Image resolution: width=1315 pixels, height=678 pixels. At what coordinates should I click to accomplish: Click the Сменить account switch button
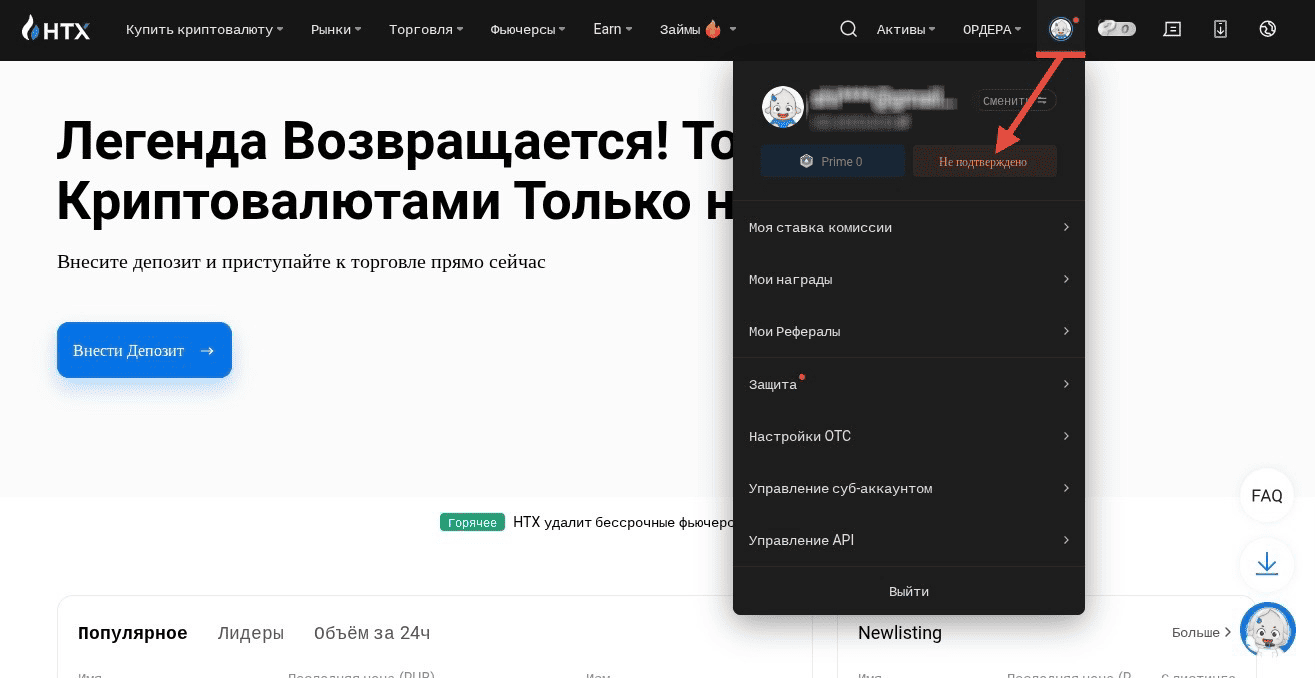tap(1015, 100)
